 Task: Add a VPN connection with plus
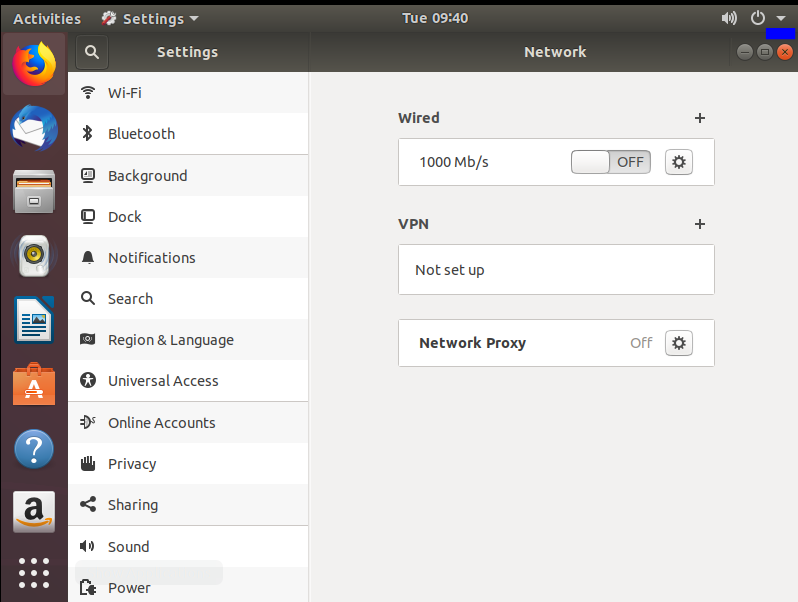[x=700, y=224]
